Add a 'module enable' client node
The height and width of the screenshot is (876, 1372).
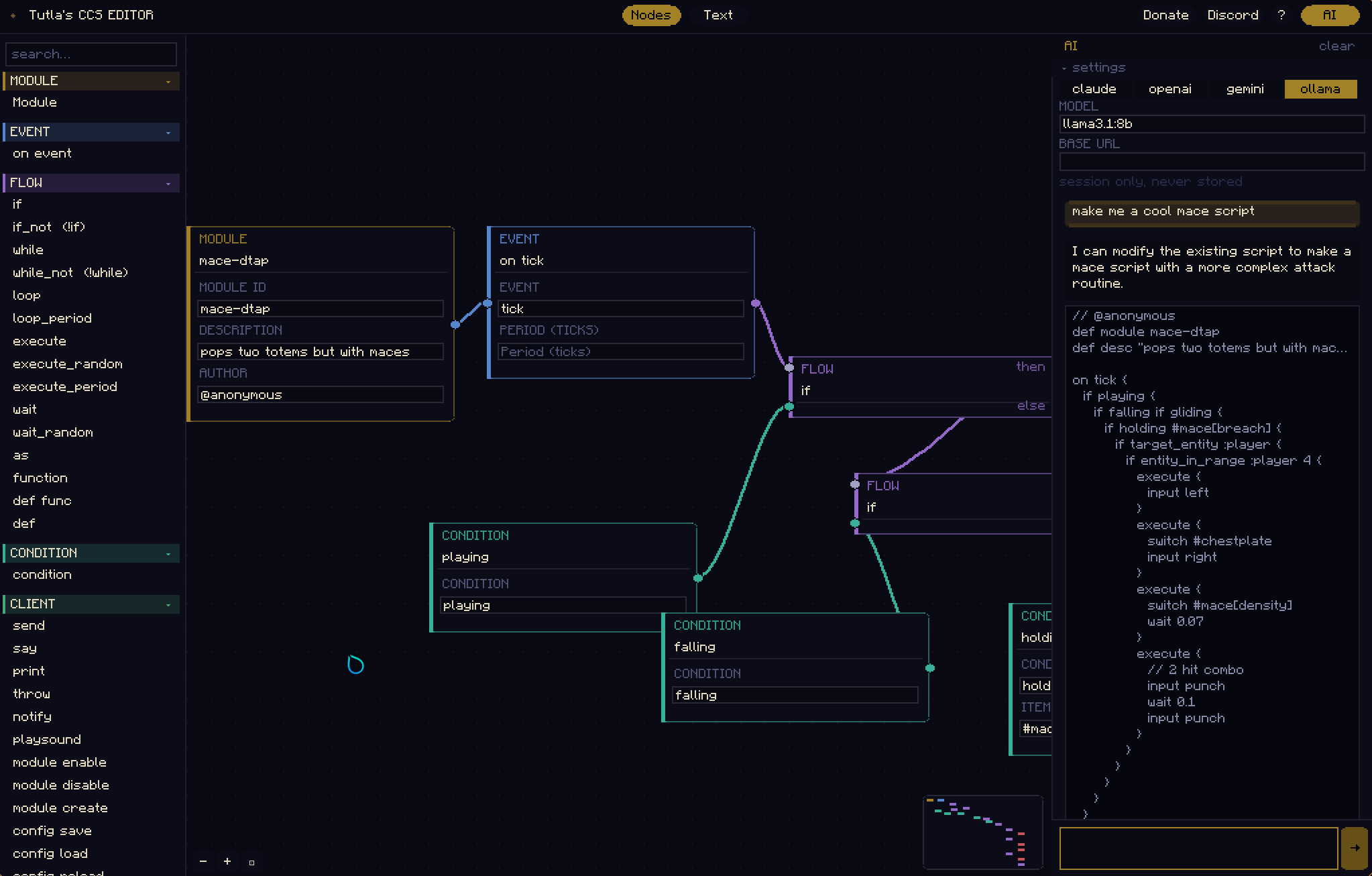(x=60, y=763)
